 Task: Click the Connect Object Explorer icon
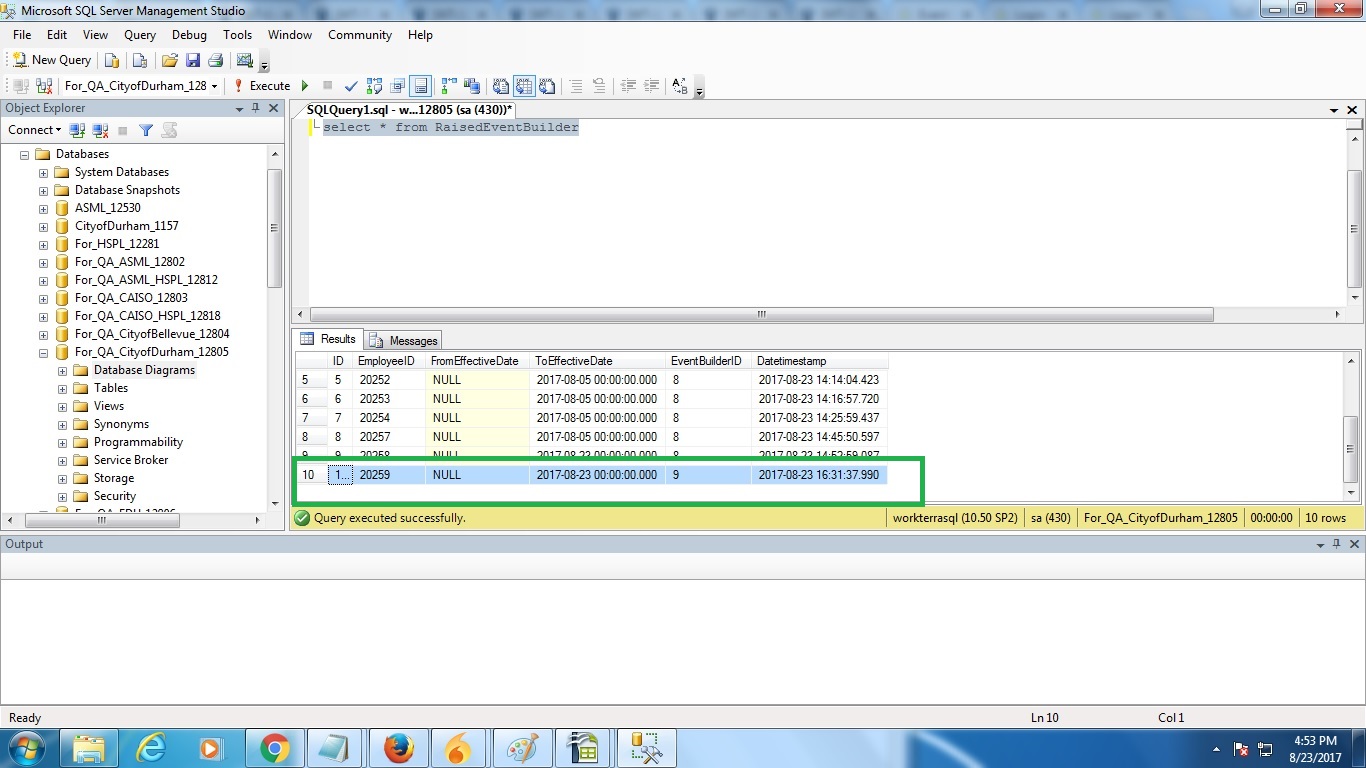pos(77,130)
